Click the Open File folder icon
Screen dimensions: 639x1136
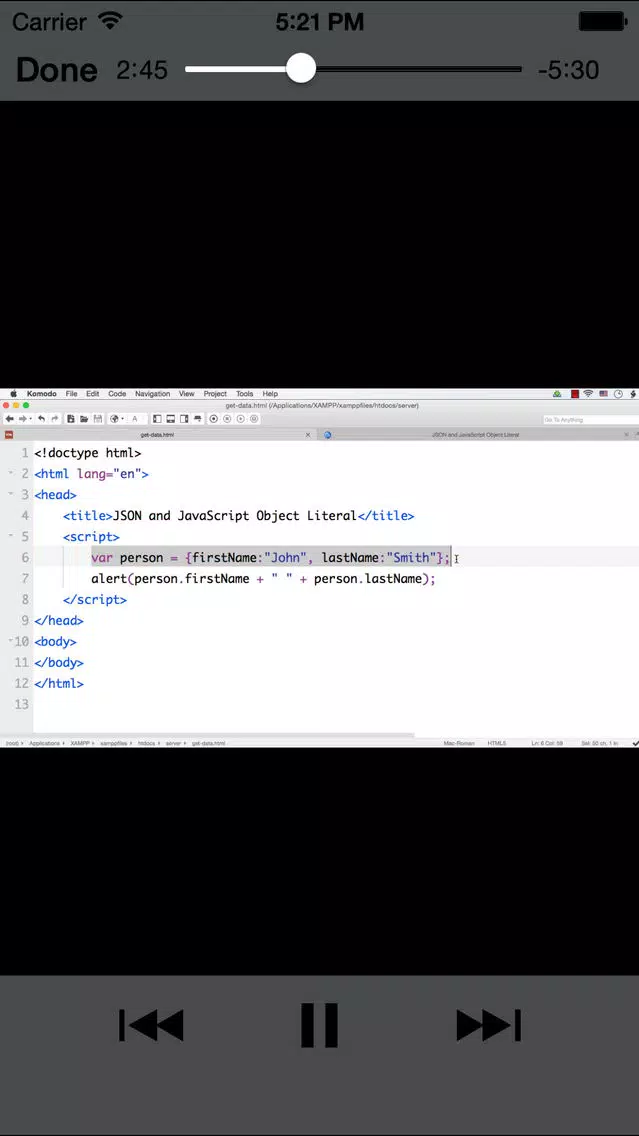point(84,419)
